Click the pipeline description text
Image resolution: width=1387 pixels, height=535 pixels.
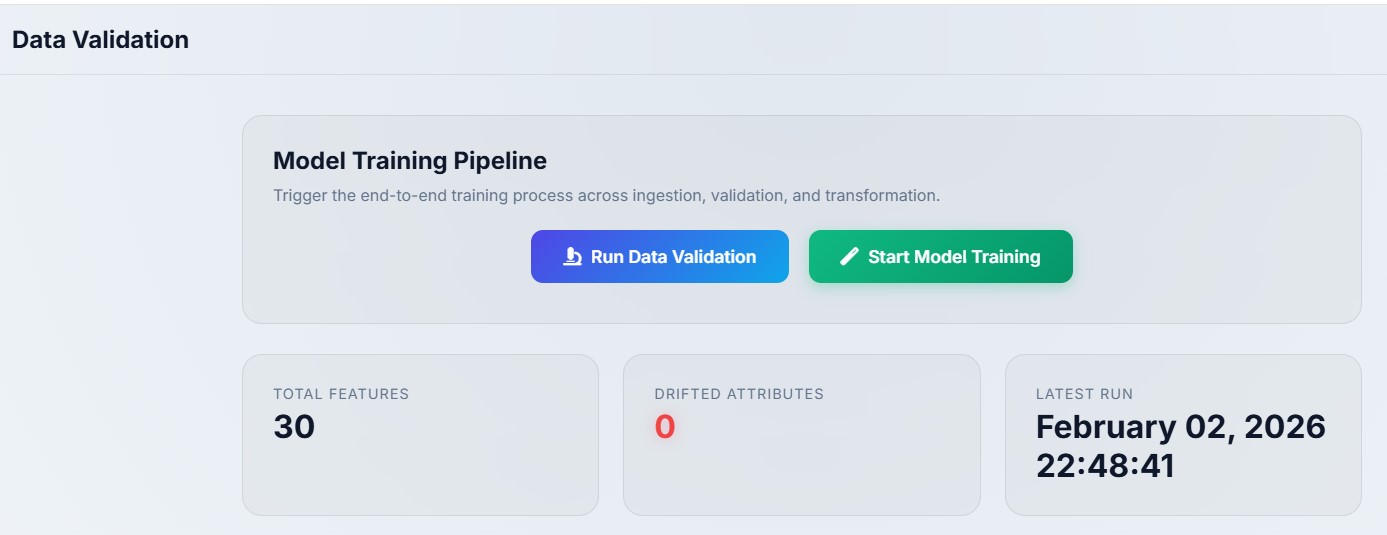tap(606, 196)
